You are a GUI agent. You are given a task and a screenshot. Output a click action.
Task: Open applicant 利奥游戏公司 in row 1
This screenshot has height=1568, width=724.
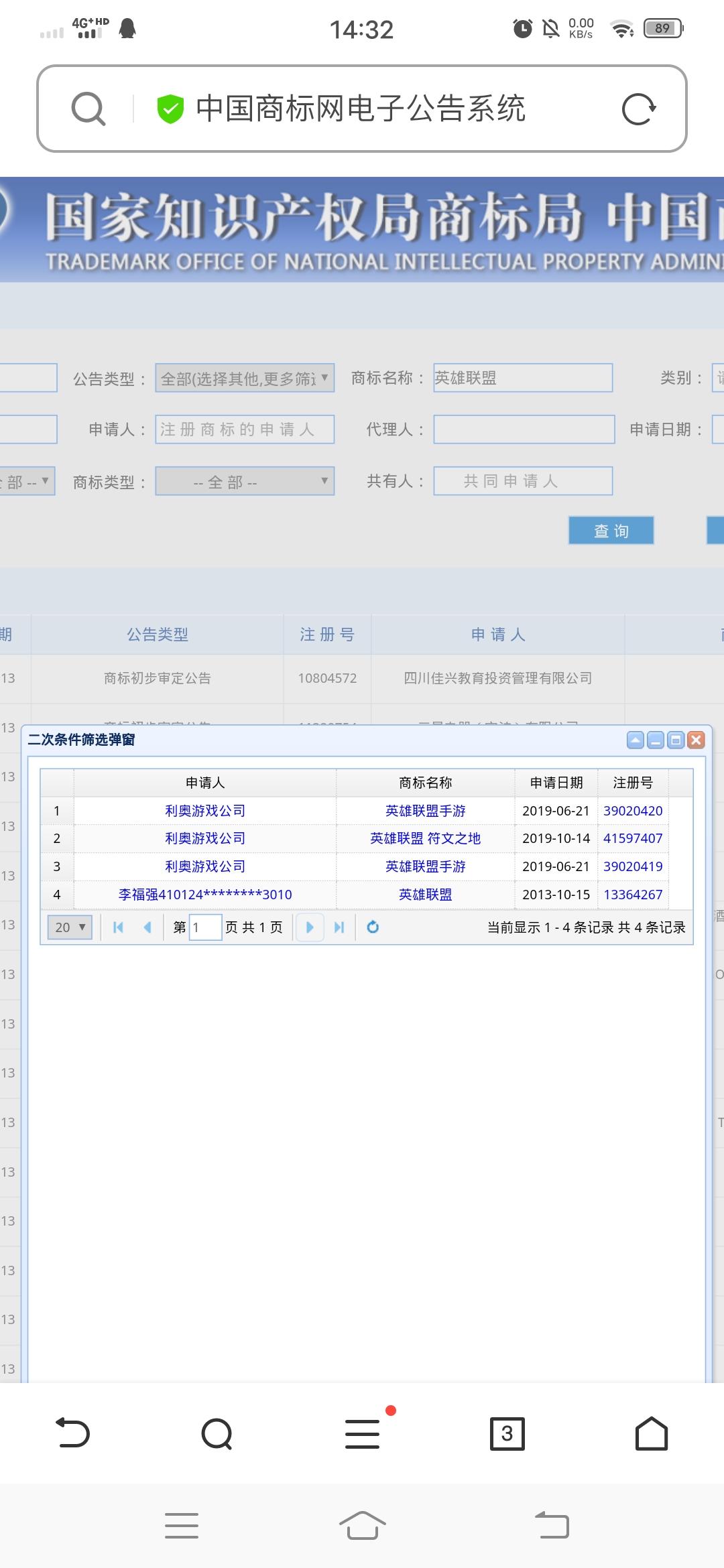[205, 811]
